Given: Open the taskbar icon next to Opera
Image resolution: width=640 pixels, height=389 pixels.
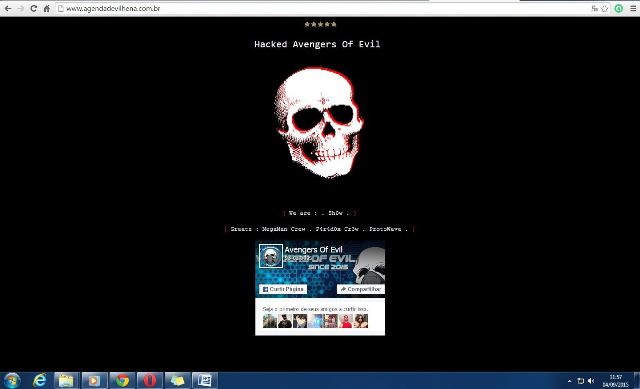Looking at the screenshot, I should coord(177,380).
